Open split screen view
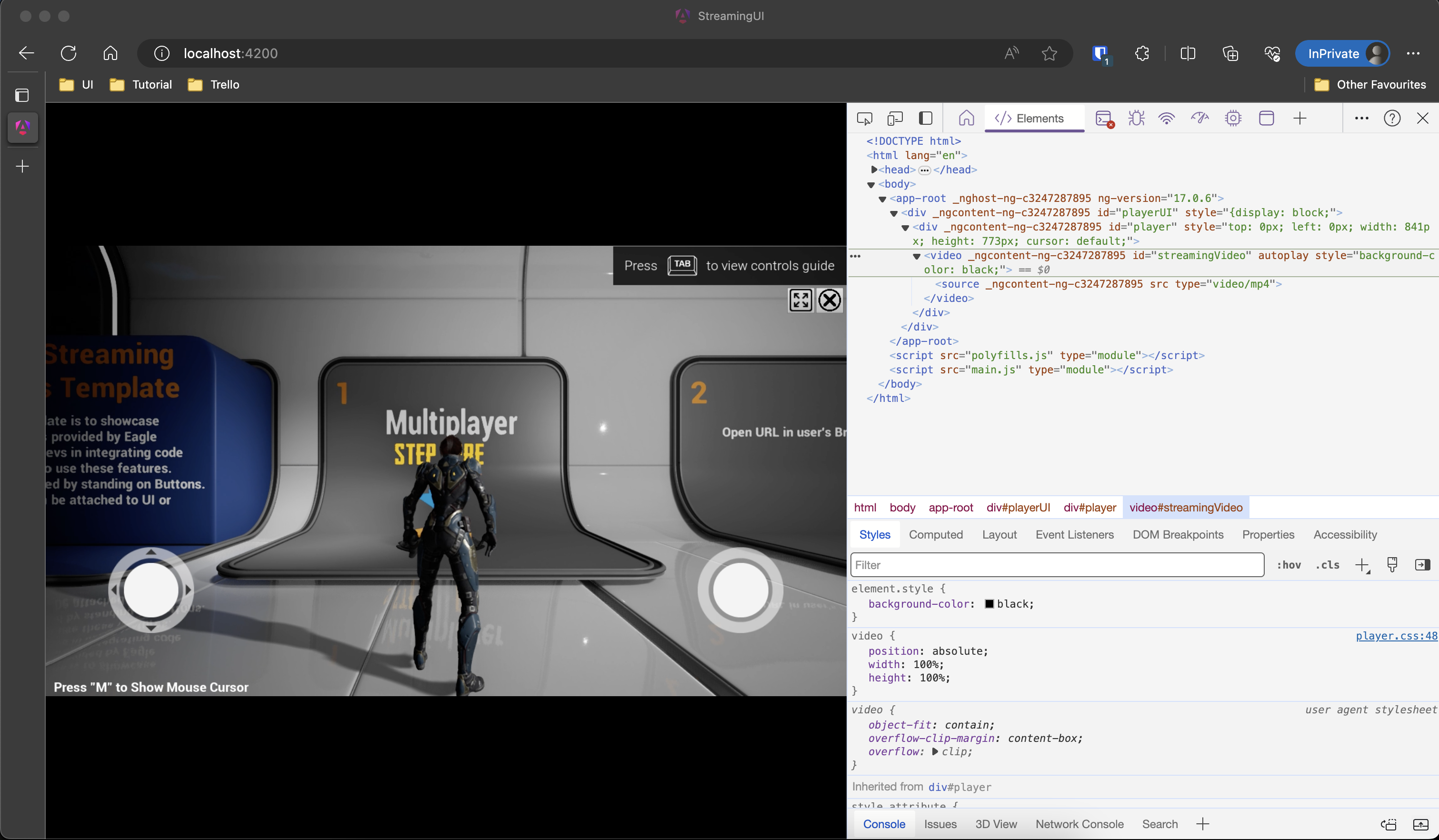The image size is (1439, 840). pyautogui.click(x=1188, y=53)
